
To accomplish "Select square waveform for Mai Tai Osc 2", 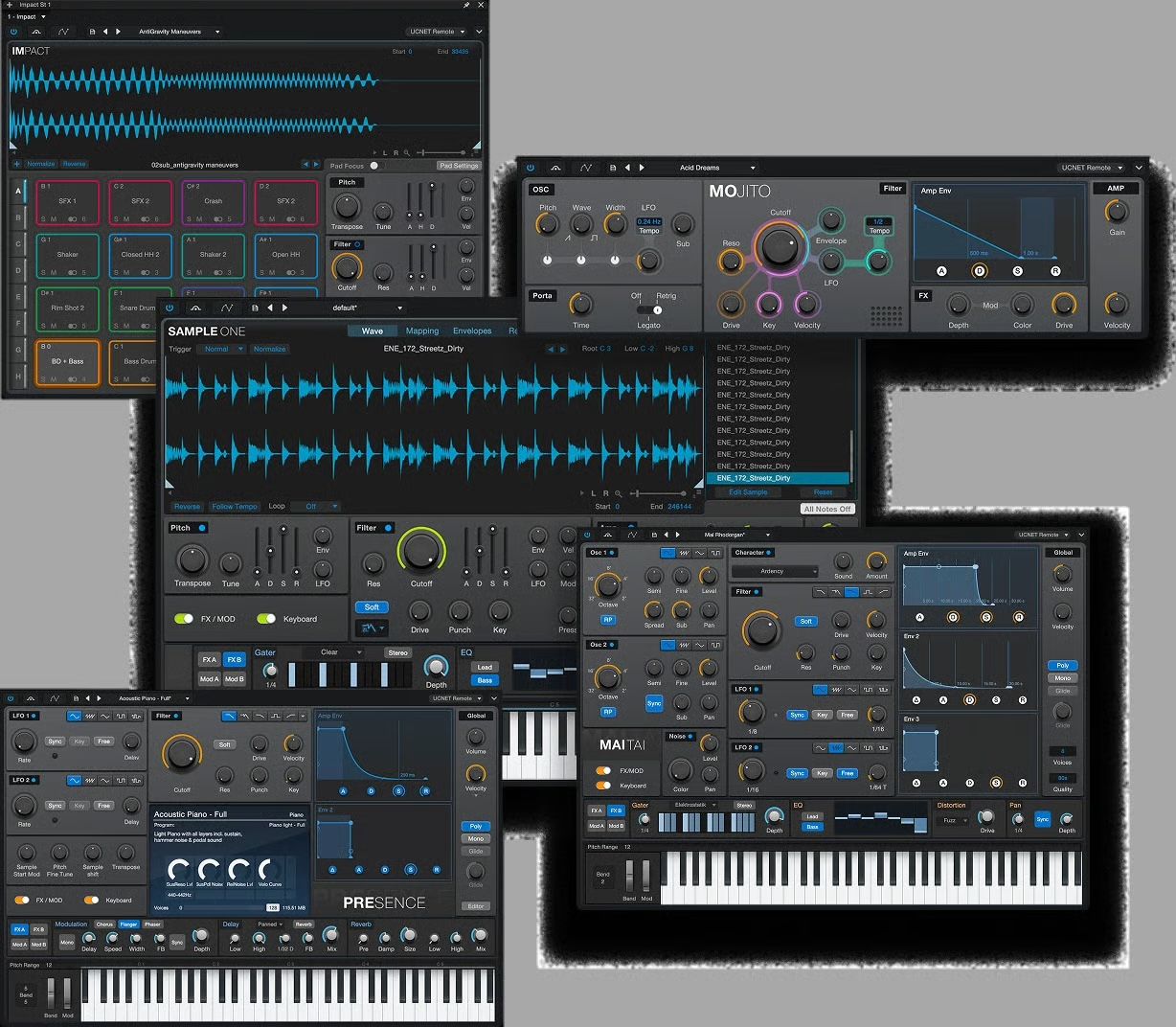I will pos(715,645).
